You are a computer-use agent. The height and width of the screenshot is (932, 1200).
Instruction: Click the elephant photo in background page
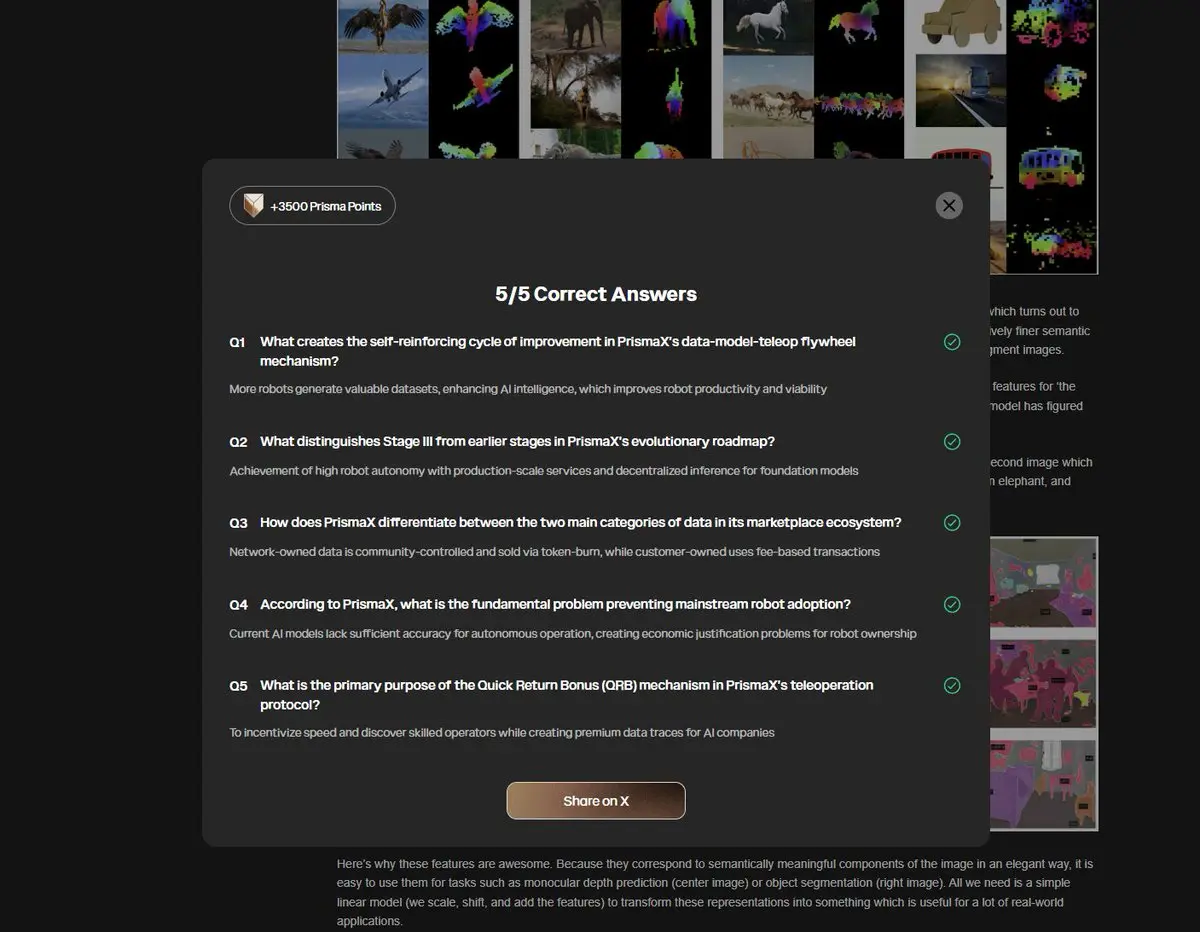coord(575,25)
